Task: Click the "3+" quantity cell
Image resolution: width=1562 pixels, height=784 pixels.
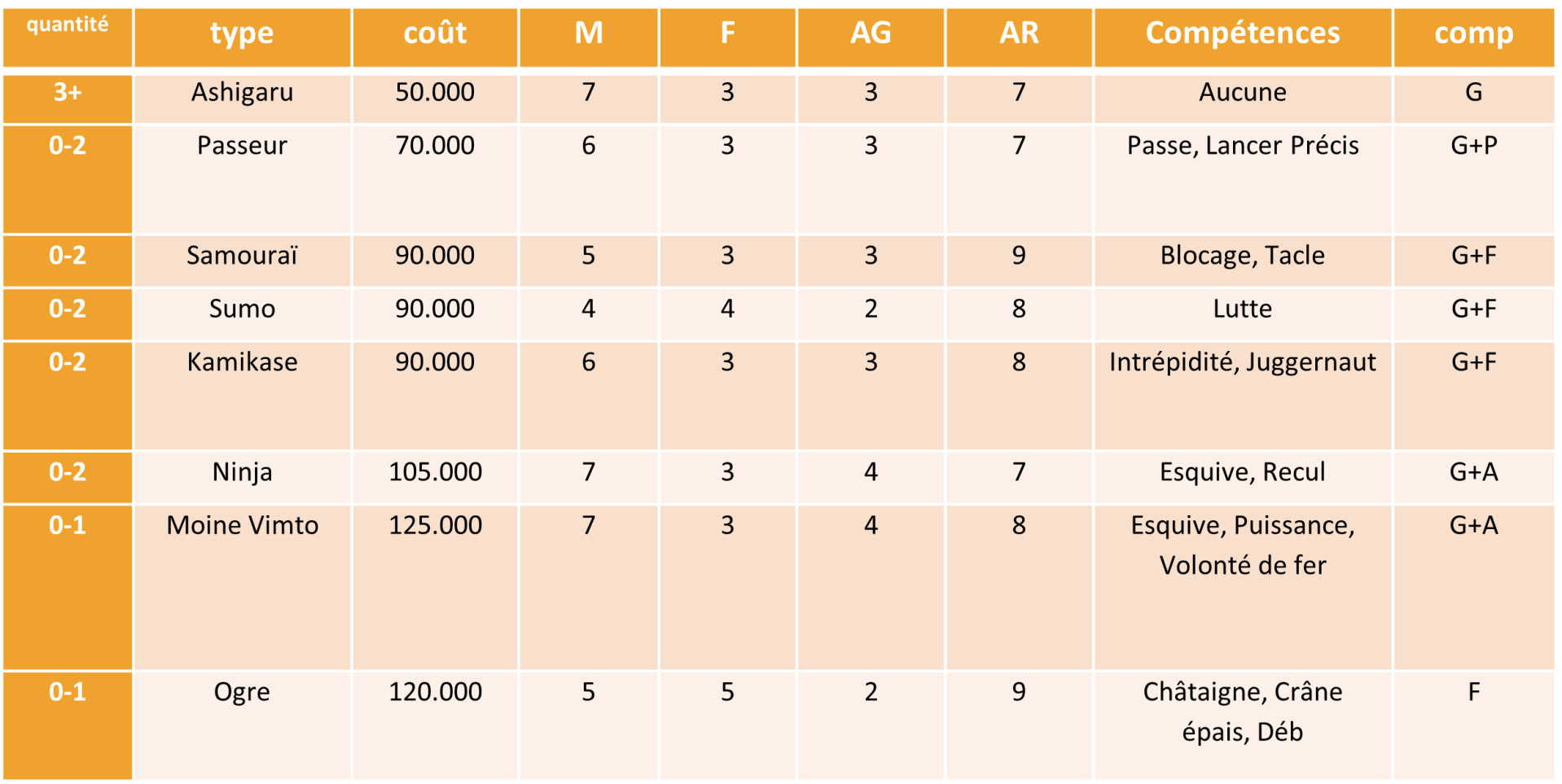Action: [68, 93]
